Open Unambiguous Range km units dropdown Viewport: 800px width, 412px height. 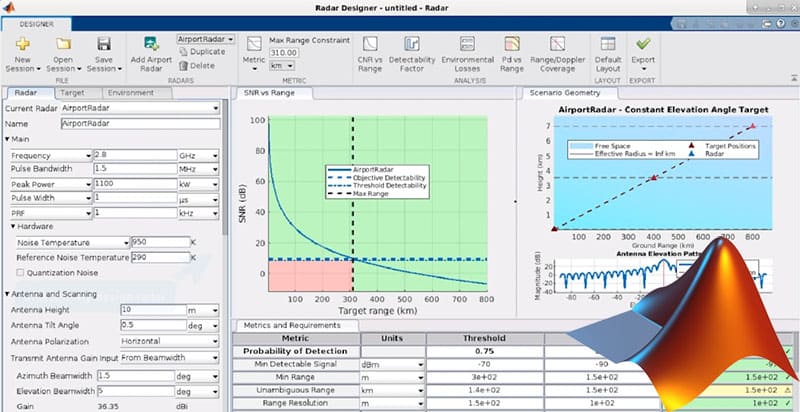(393, 390)
